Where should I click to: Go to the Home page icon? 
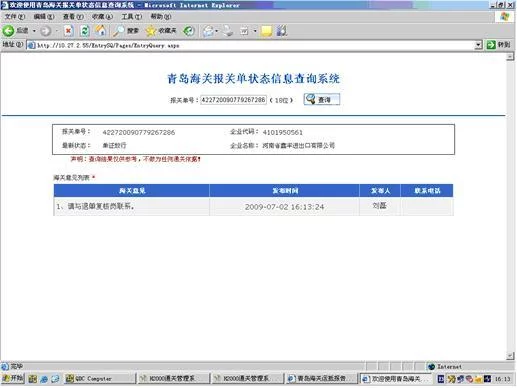click(101, 31)
